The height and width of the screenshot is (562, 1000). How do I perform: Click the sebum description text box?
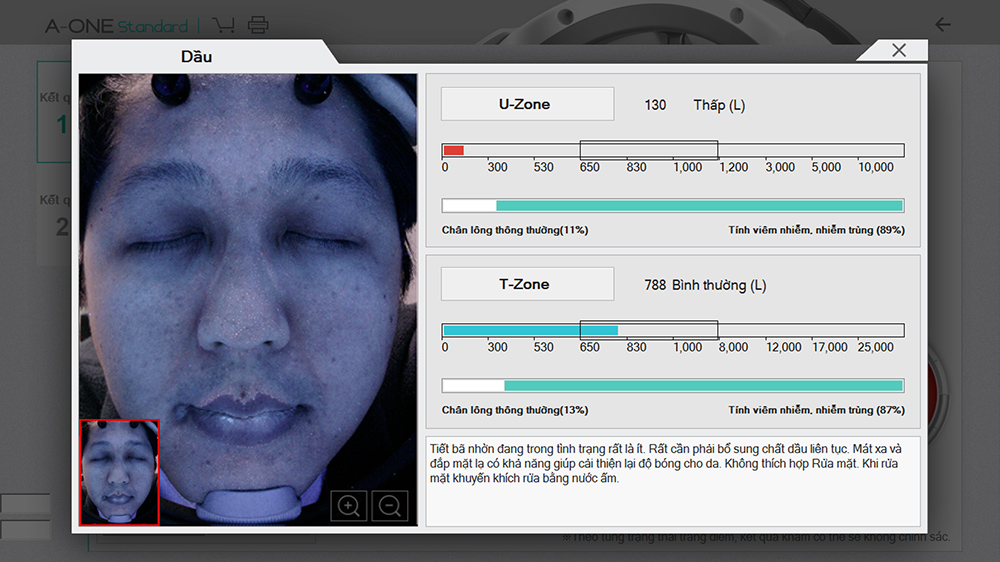[x=673, y=480]
